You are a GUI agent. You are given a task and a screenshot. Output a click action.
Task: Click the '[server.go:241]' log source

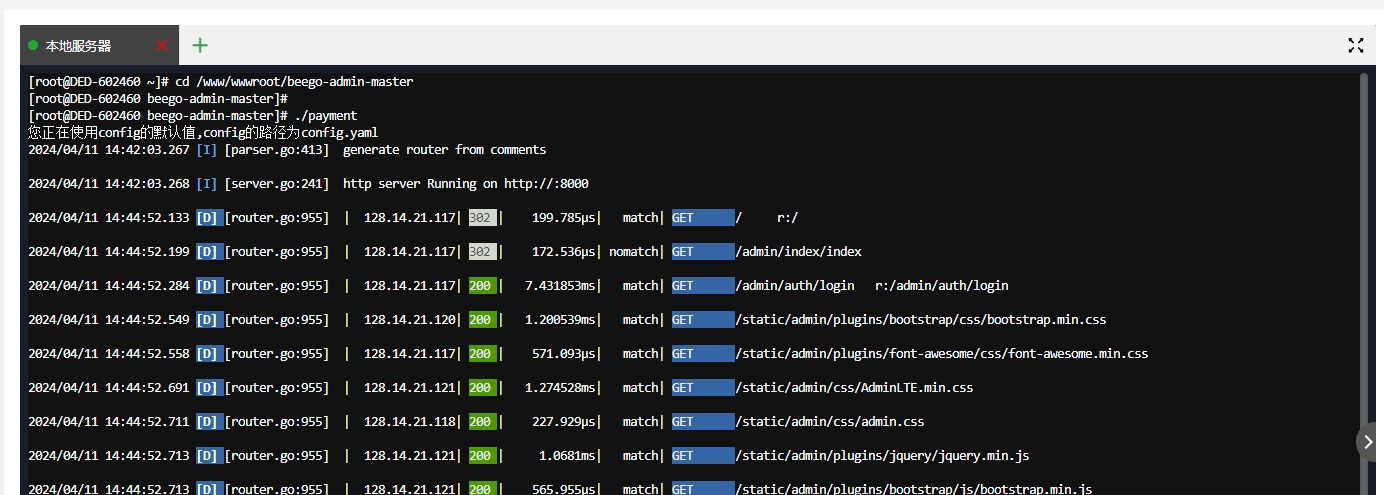pos(277,184)
